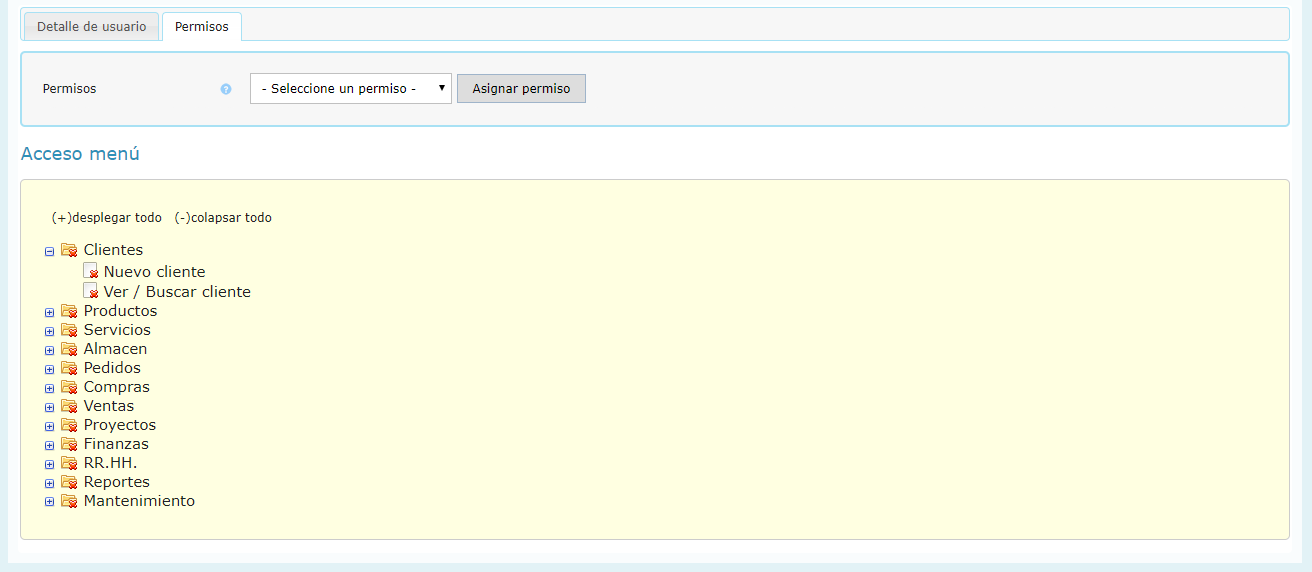1312x572 pixels.
Task: Click the Reportes folder icon
Action: [69, 482]
